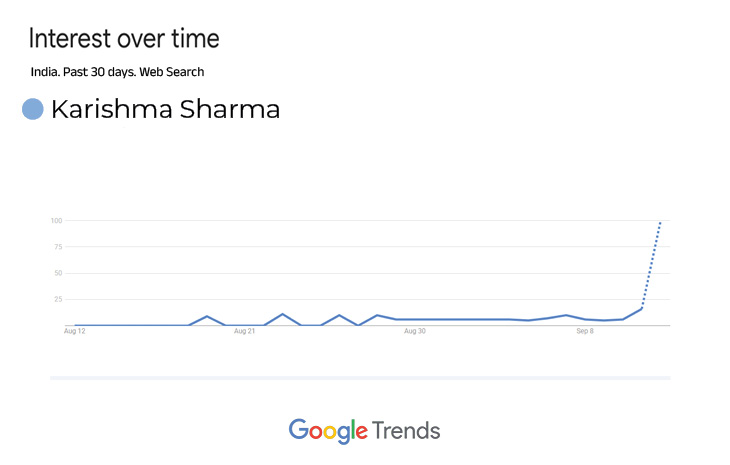Click the Trends wordmark text
The height and width of the screenshot is (465, 730).
(406, 430)
